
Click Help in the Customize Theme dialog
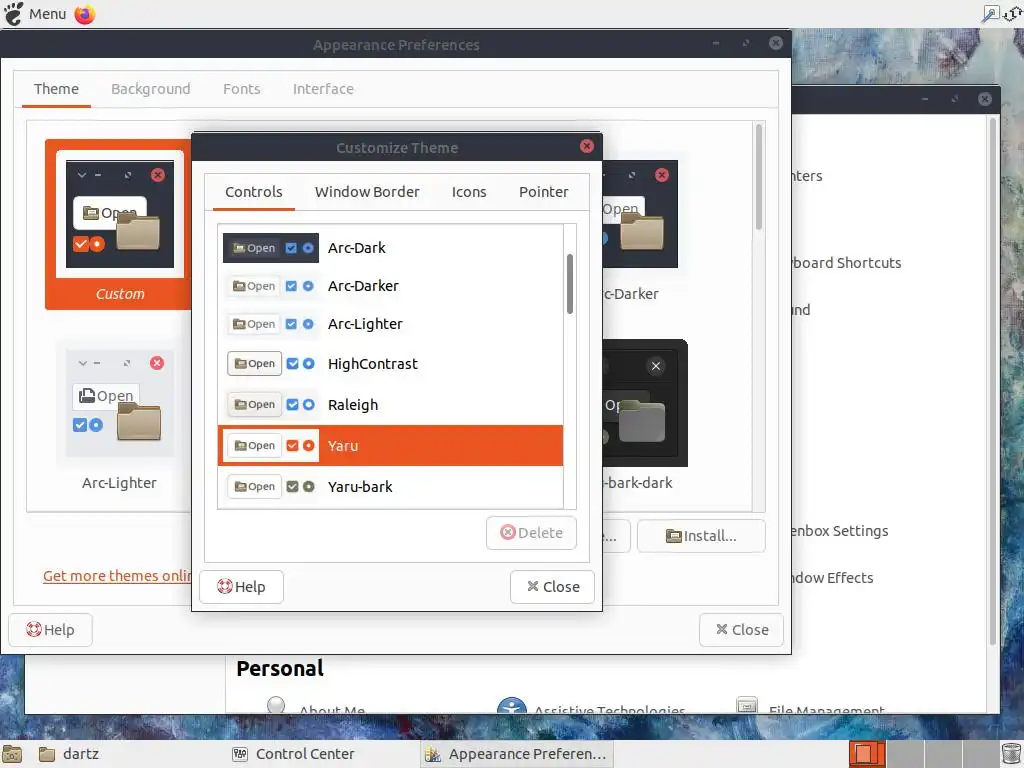point(241,586)
